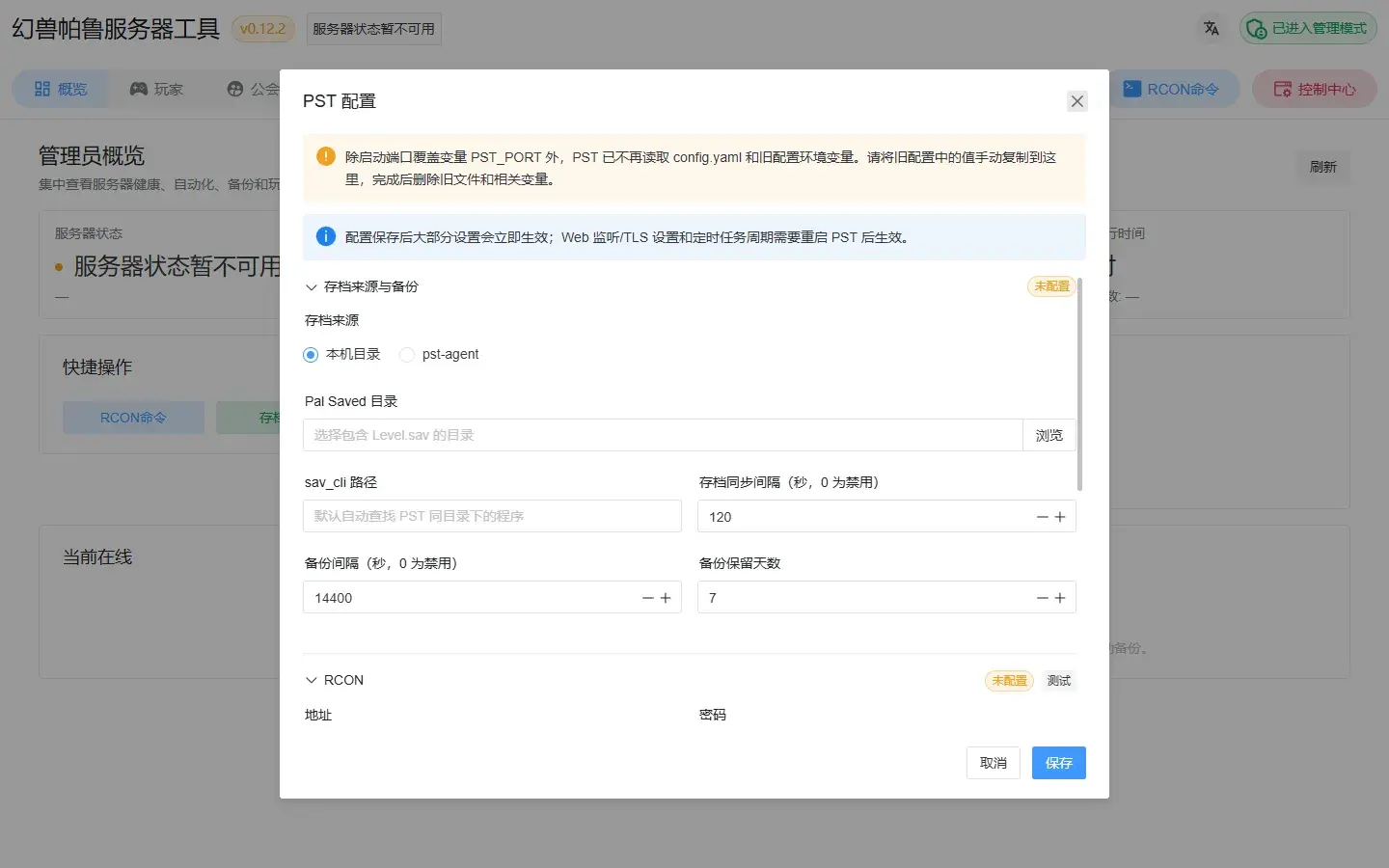Focus the sav_cli 路径 input field

pos(492,516)
